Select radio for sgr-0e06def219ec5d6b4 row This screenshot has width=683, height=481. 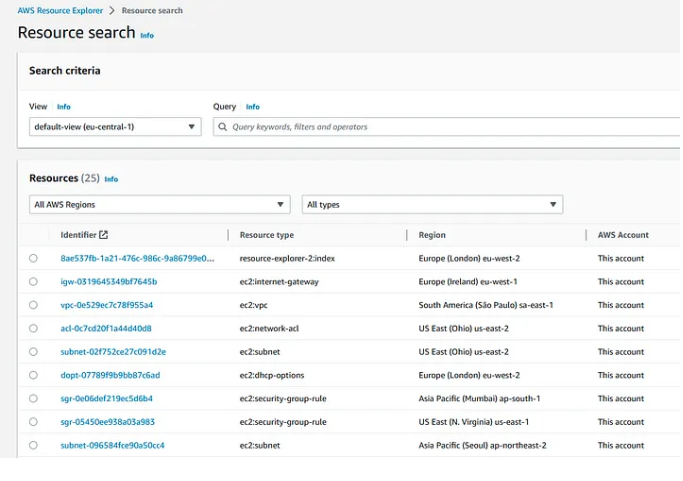click(x=33, y=399)
